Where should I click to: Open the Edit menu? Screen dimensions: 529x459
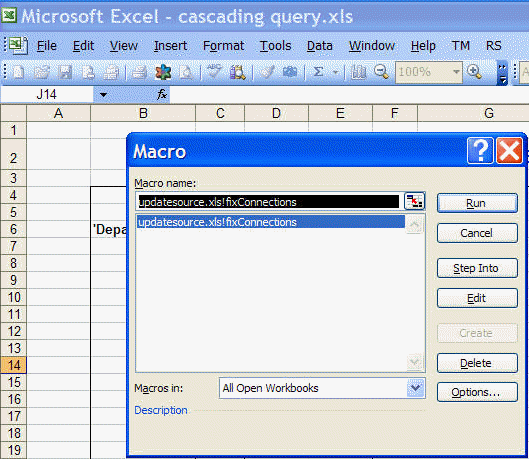click(x=83, y=46)
